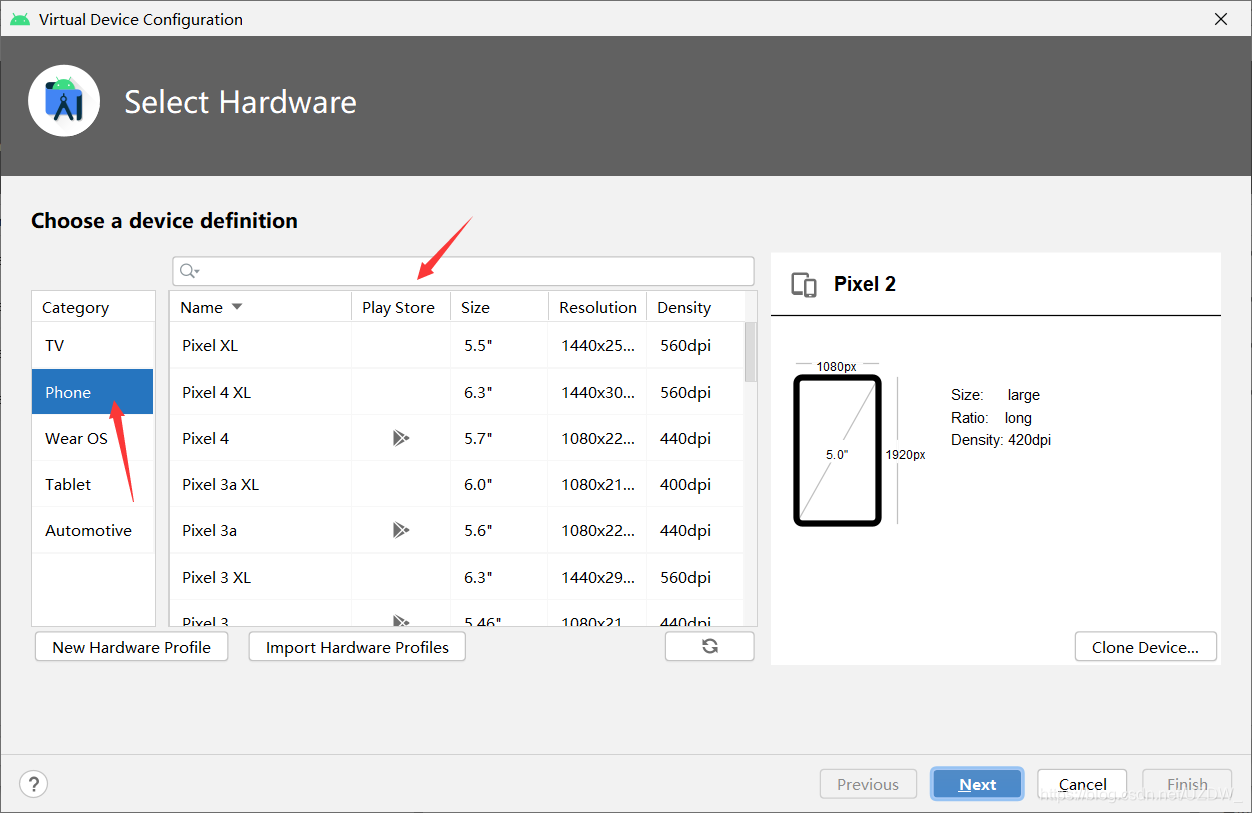The width and height of the screenshot is (1252, 813).
Task: Click the Play Store icon in Pixel 4 row
Action: (401, 438)
